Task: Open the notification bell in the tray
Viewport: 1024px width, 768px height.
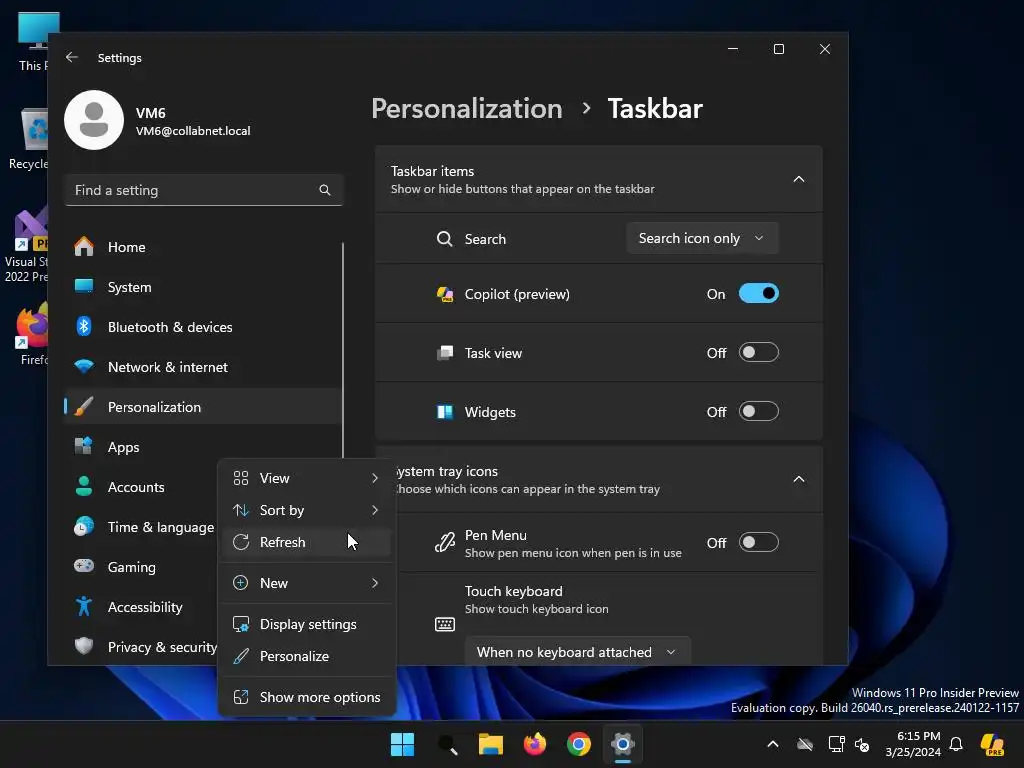Action: tap(956, 744)
